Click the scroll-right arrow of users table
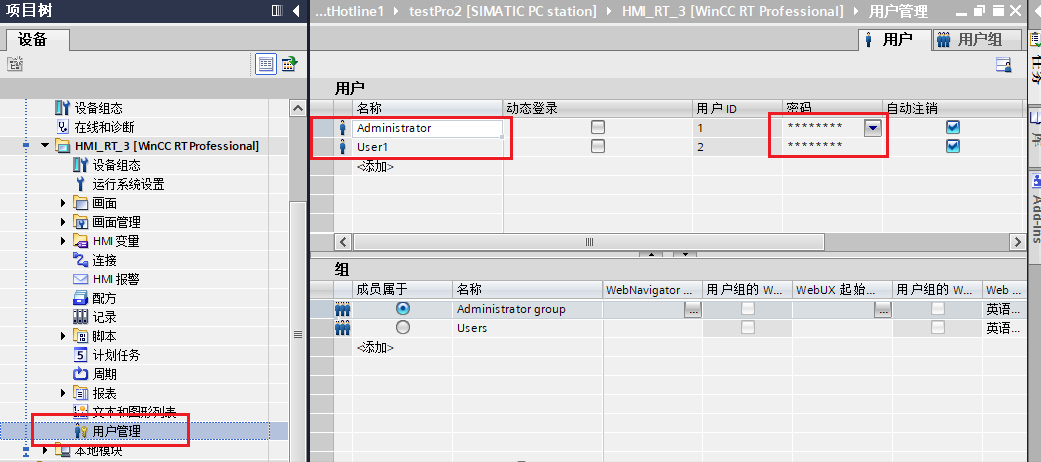Screen dimensions: 1041x462 (1016, 242)
